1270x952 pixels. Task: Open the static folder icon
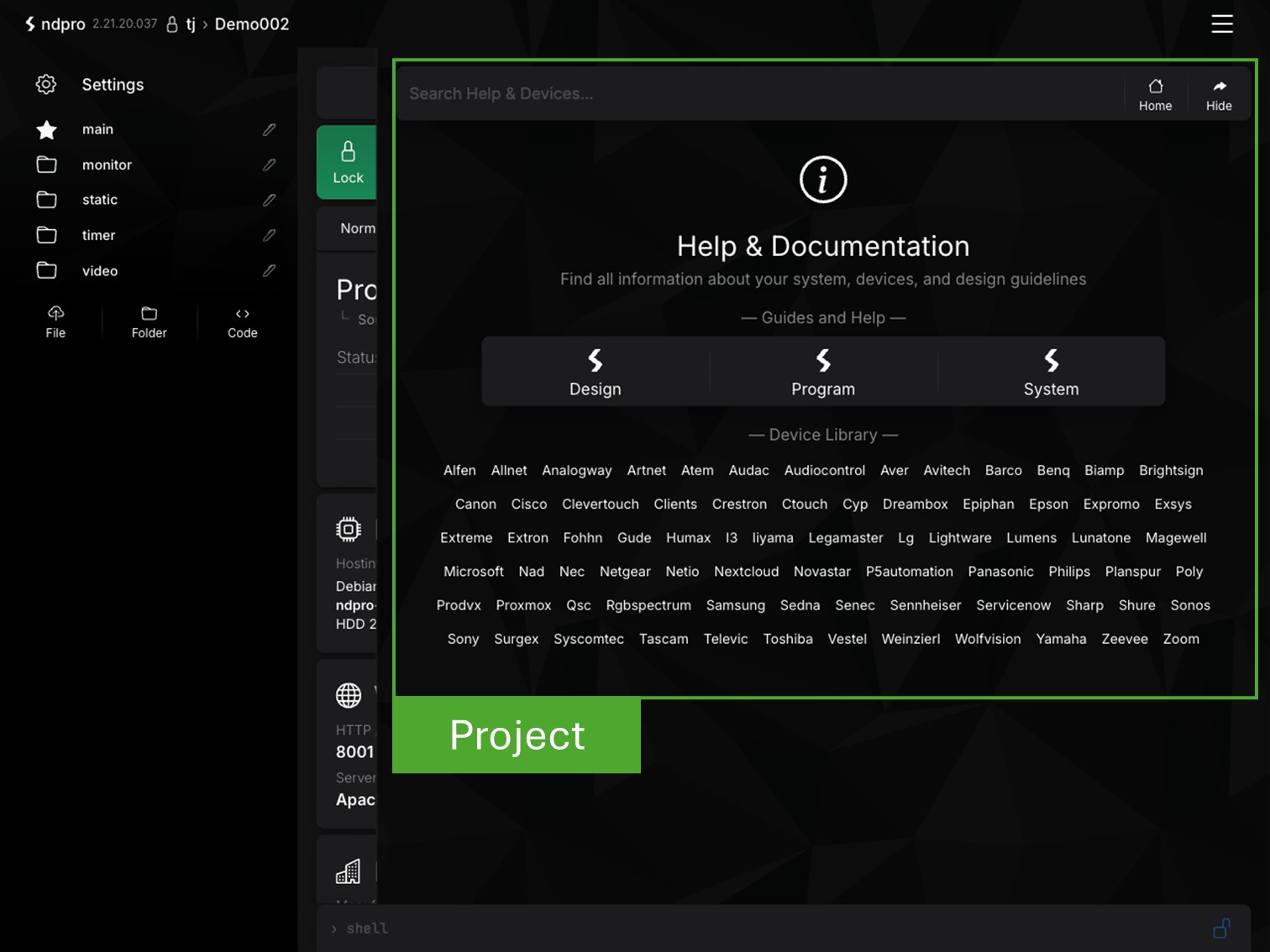click(x=47, y=200)
